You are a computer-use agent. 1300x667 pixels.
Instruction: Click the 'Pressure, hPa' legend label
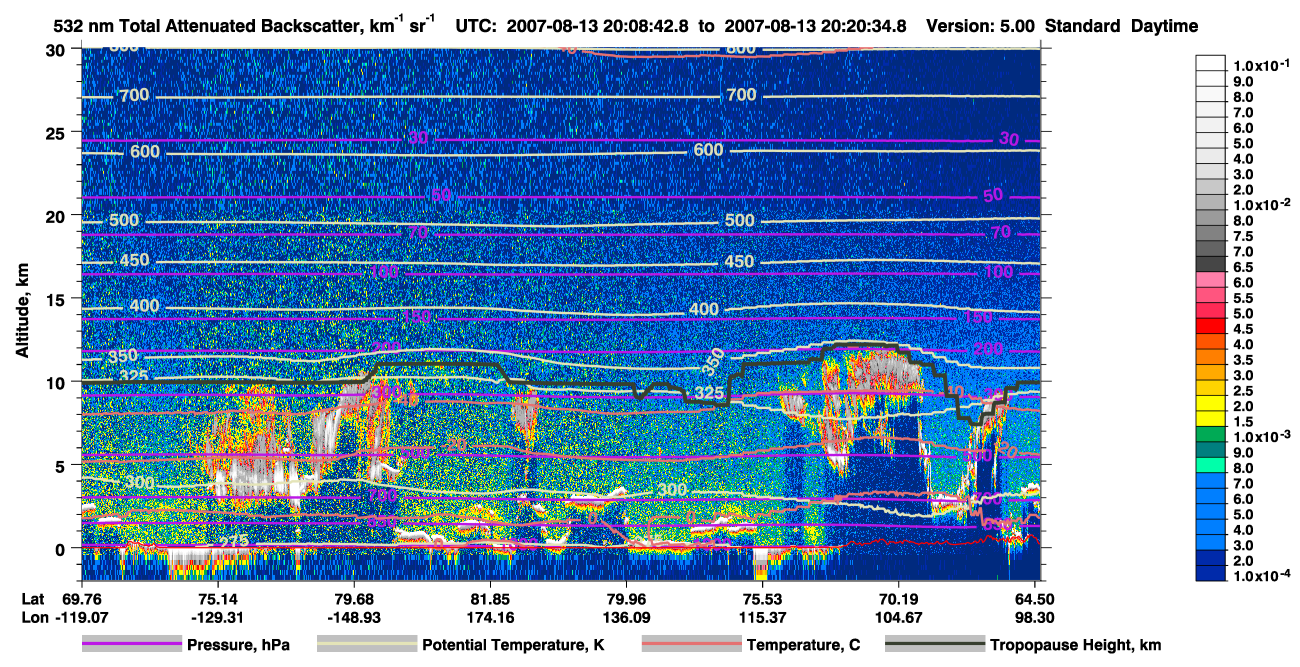point(238,646)
